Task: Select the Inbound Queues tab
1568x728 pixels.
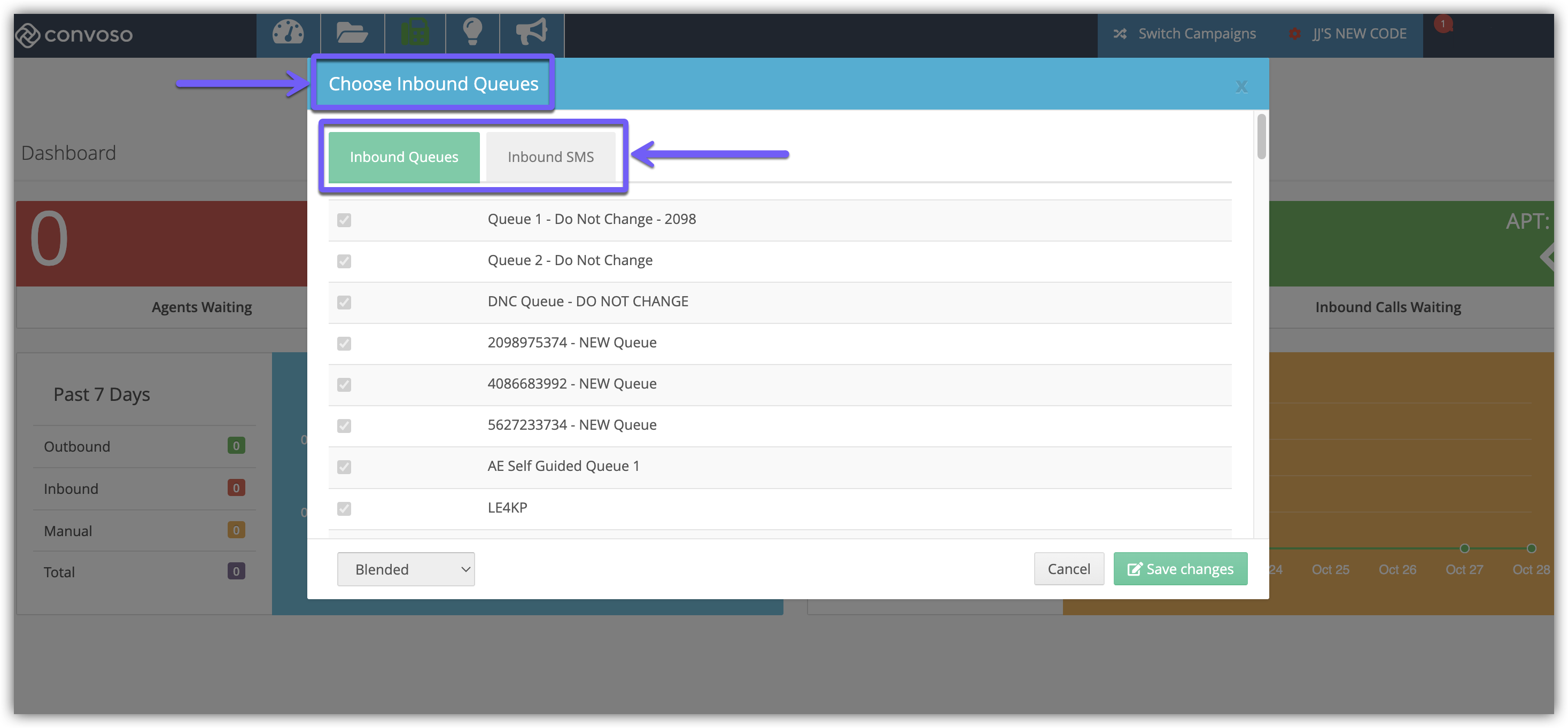Action: click(403, 157)
